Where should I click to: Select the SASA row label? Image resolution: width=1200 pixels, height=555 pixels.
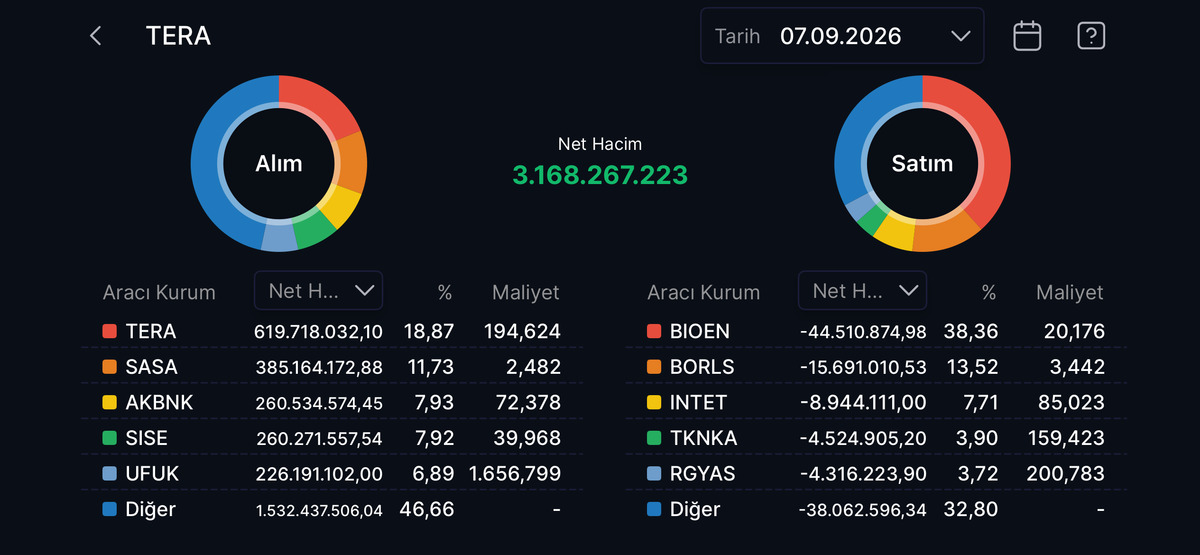pos(152,367)
